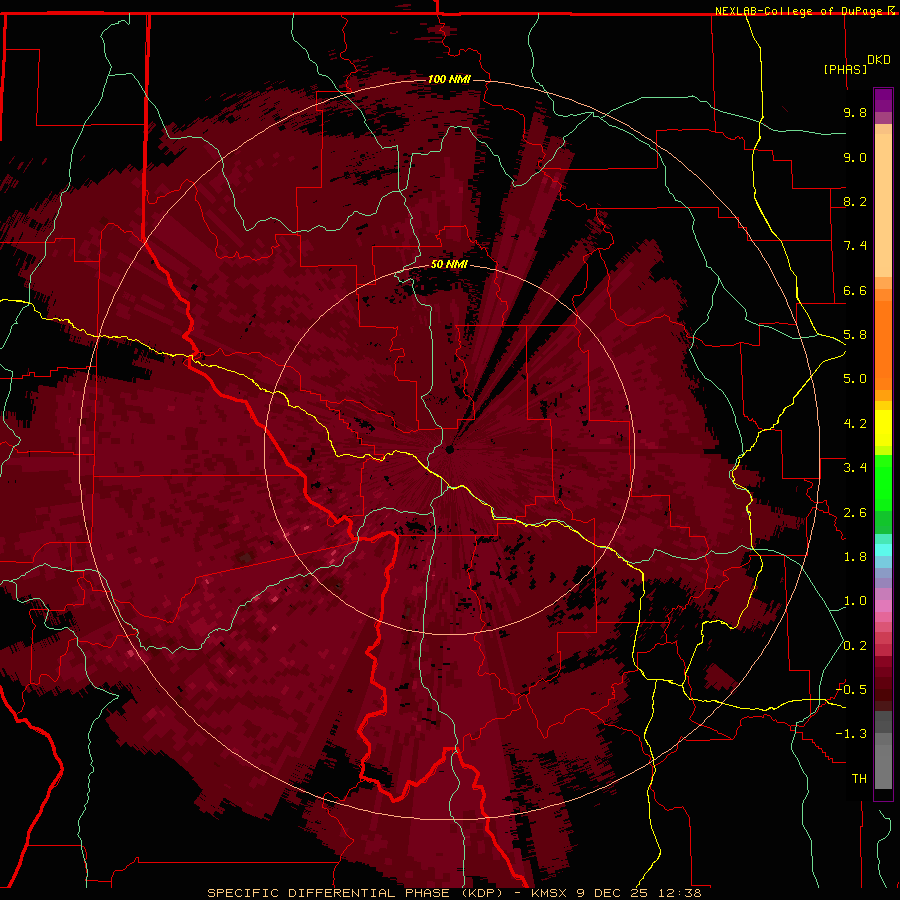
Task: Click the 6.6 legend value
Action: (x=855, y=290)
